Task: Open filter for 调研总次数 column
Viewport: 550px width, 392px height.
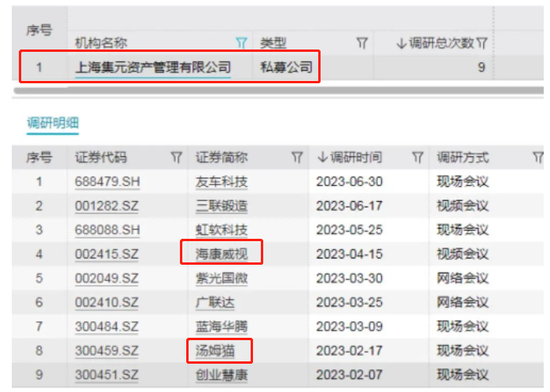Action: click(482, 43)
